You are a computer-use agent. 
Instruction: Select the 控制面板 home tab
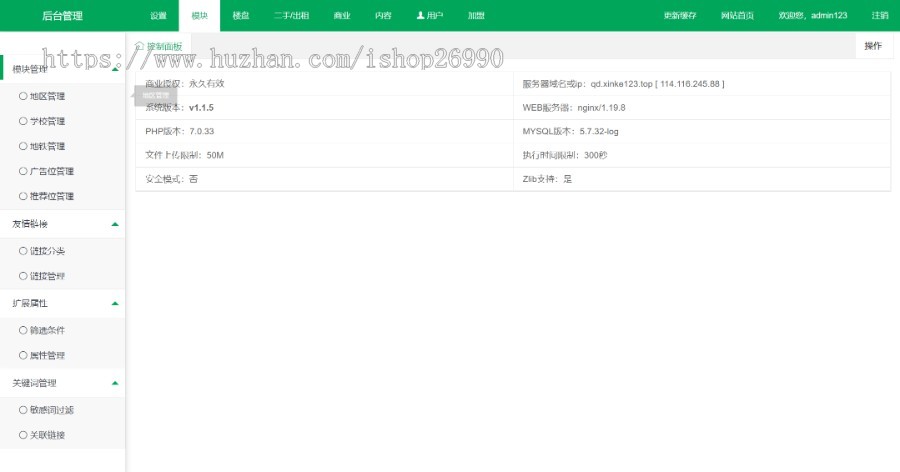pos(159,46)
